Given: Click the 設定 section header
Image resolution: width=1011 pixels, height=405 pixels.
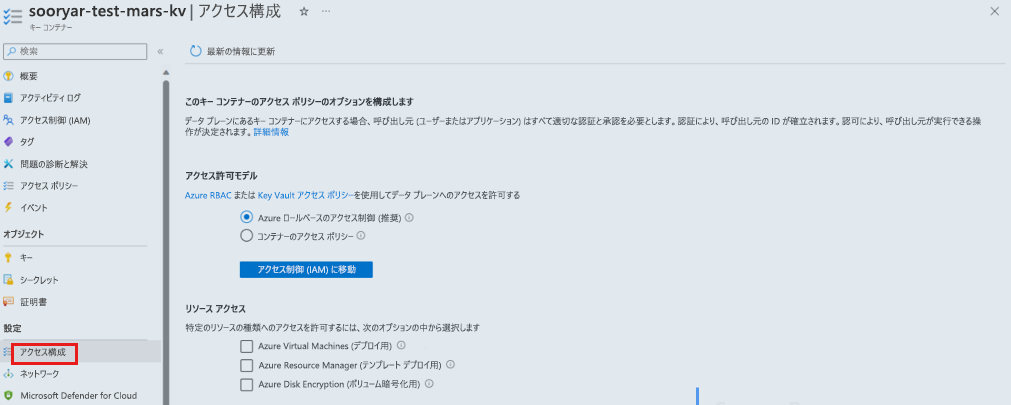Looking at the screenshot, I should (x=12, y=328).
